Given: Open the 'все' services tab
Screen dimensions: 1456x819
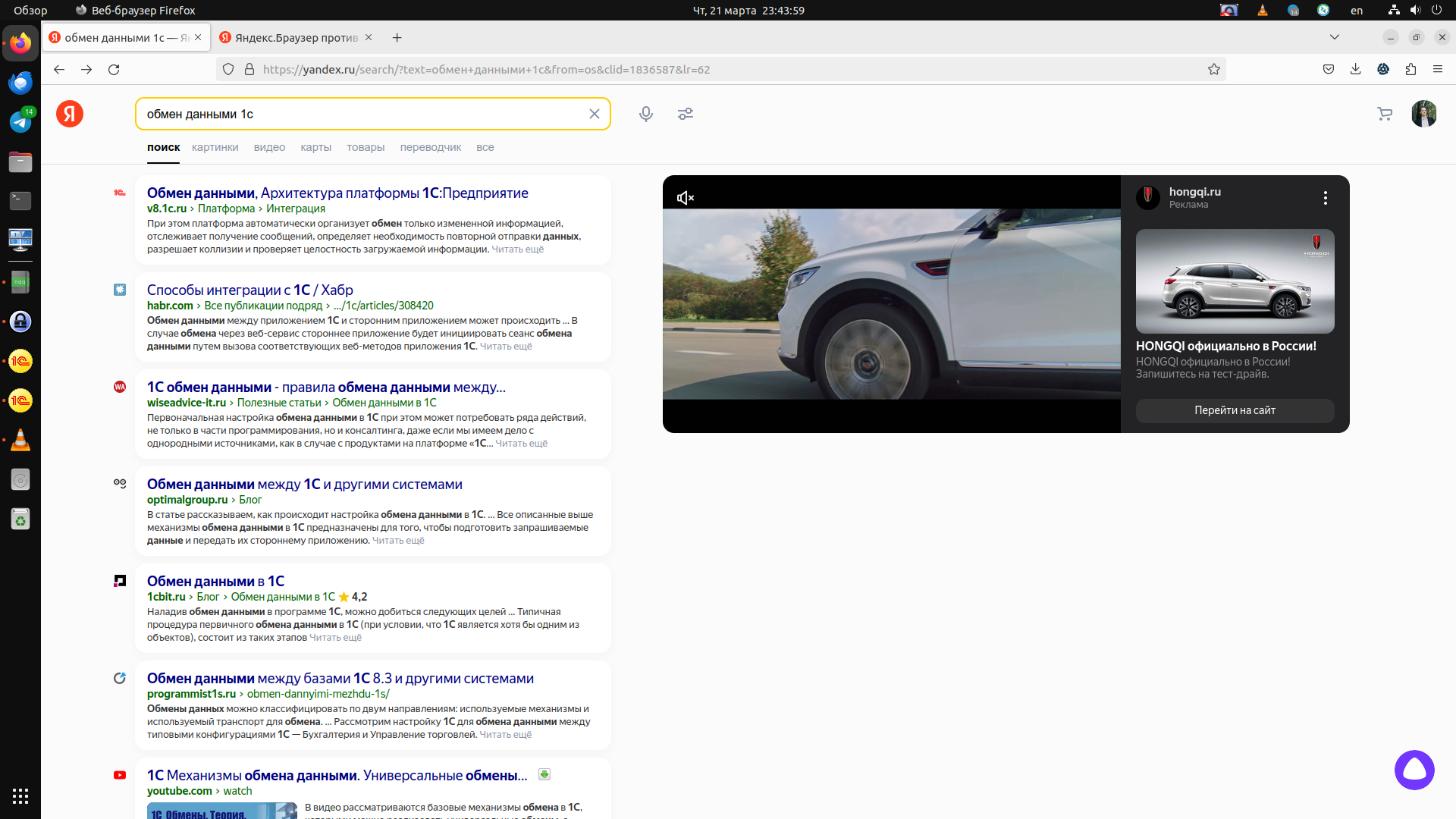Looking at the screenshot, I should click(x=485, y=147).
